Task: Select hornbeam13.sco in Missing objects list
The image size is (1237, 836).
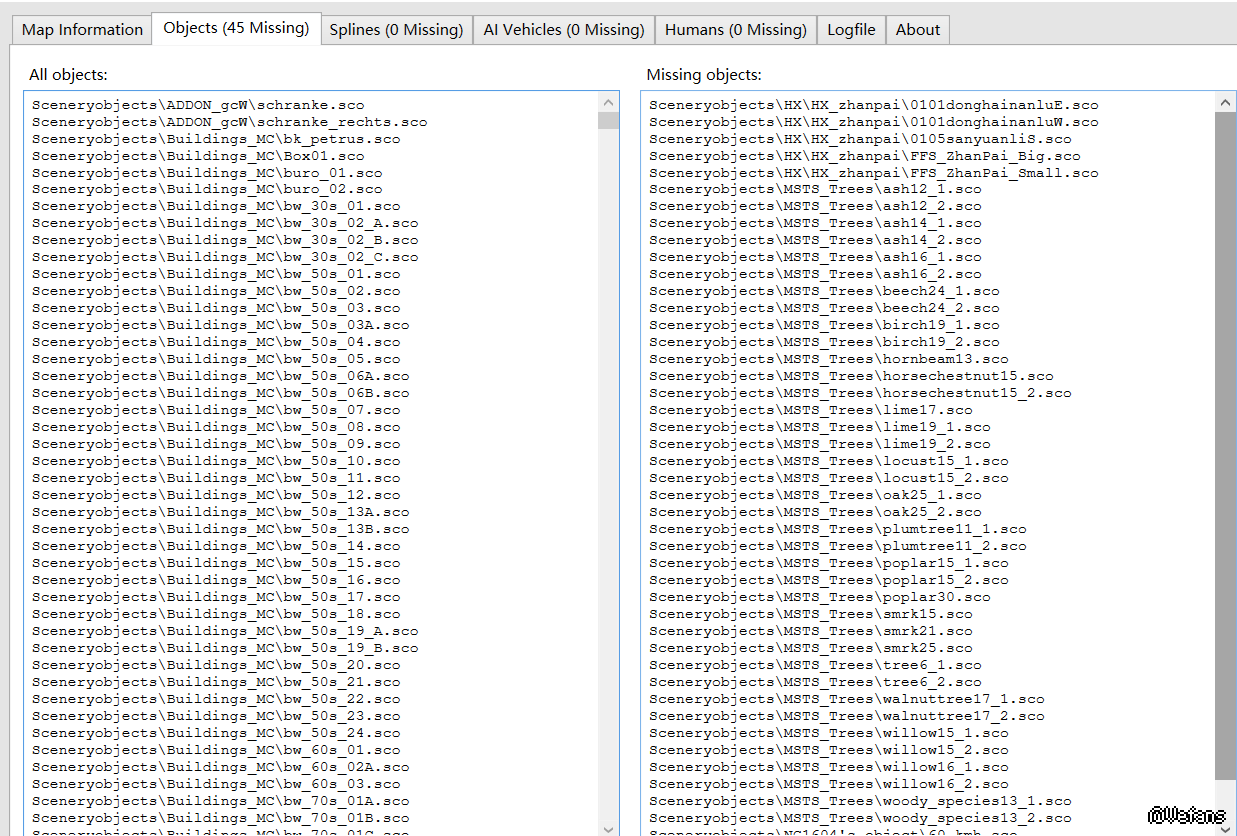Action: (x=829, y=360)
